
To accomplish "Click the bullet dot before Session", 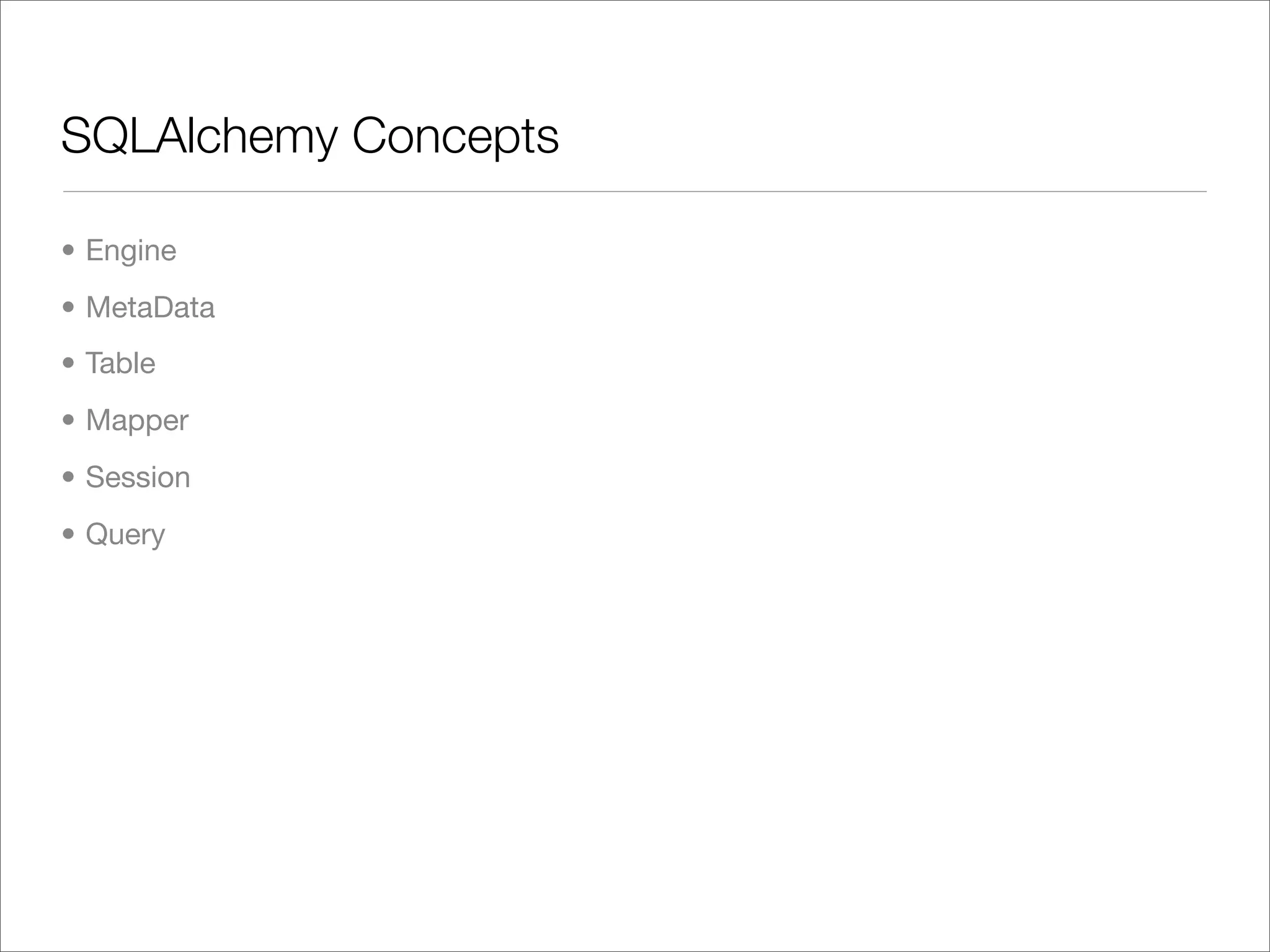I will pyautogui.click(x=69, y=477).
